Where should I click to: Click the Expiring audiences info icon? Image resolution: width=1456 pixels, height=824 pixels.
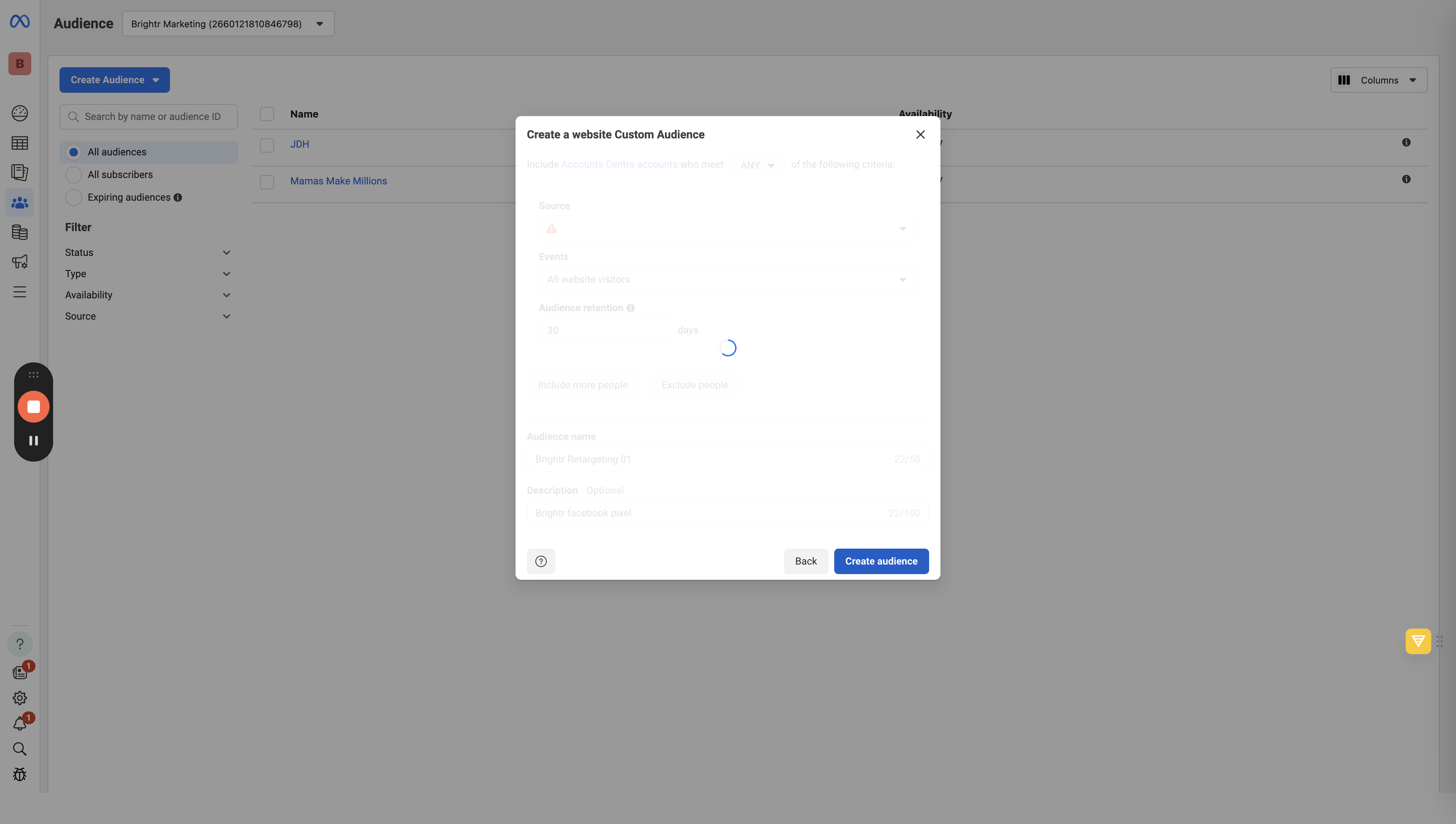pyautogui.click(x=178, y=198)
